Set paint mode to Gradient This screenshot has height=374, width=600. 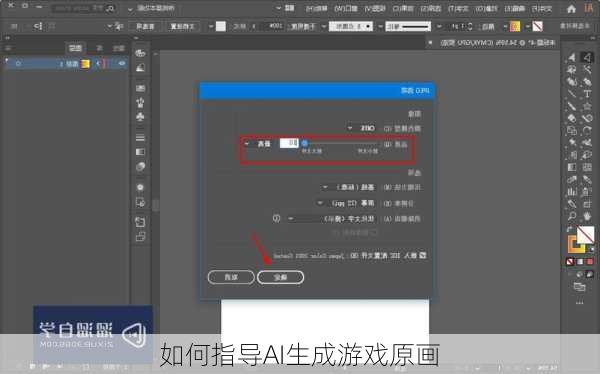click(580, 262)
